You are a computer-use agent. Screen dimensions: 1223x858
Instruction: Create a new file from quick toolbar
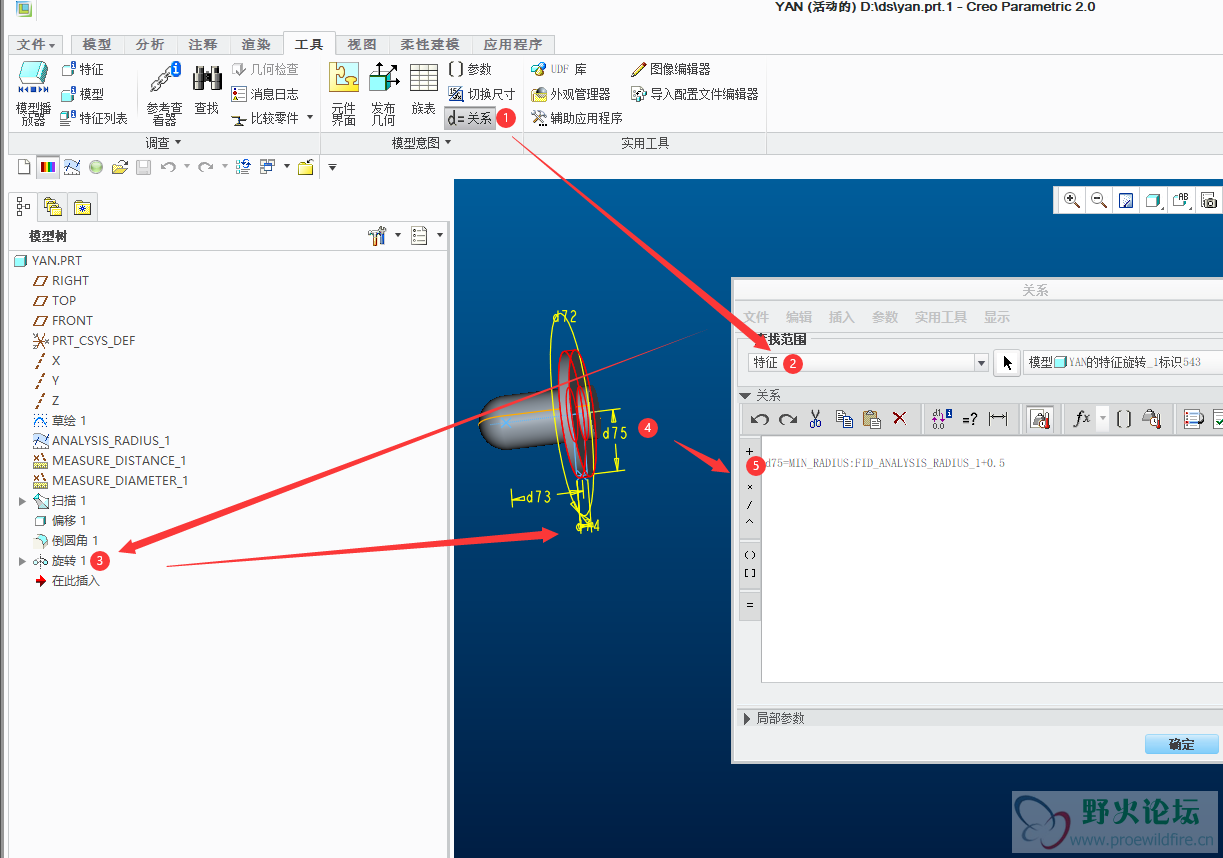[x=24, y=167]
